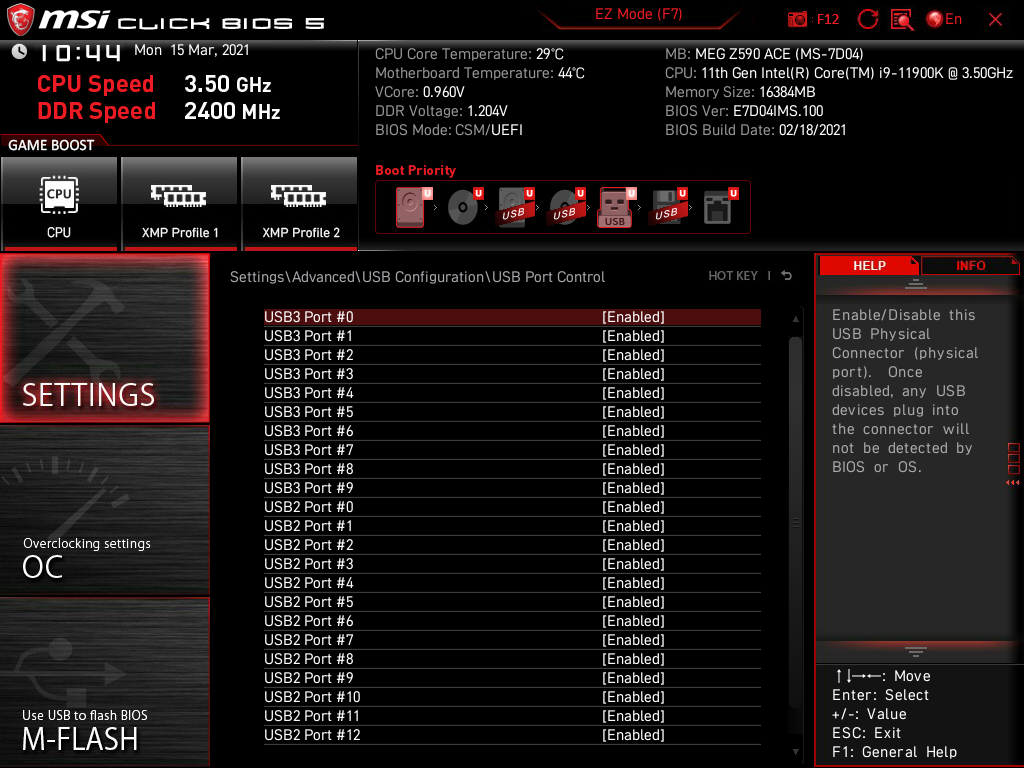Click the clock icon next to the time
The height and width of the screenshot is (768, 1024).
click(x=20, y=52)
